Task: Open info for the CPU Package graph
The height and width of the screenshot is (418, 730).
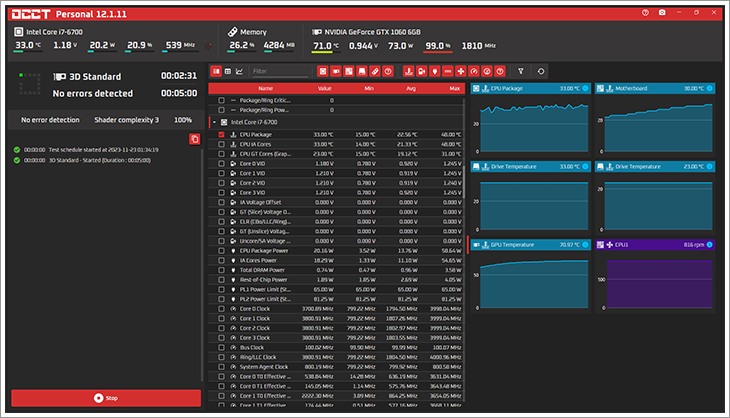Action: (x=585, y=88)
